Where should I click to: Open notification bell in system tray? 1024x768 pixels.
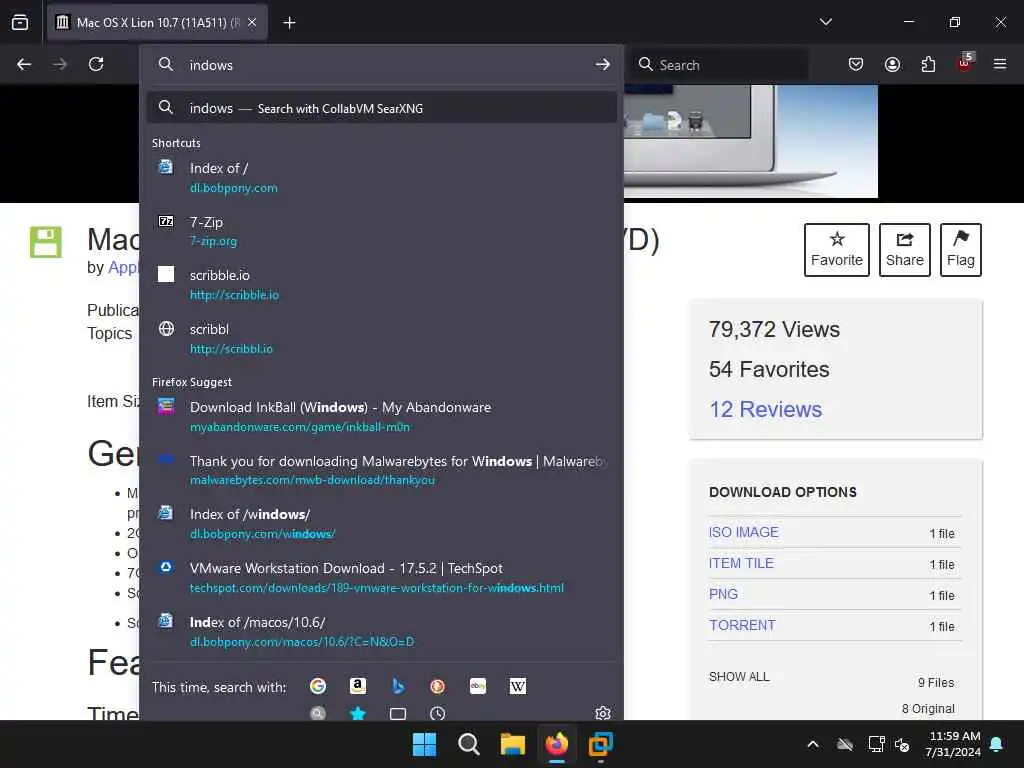pyautogui.click(x=997, y=744)
